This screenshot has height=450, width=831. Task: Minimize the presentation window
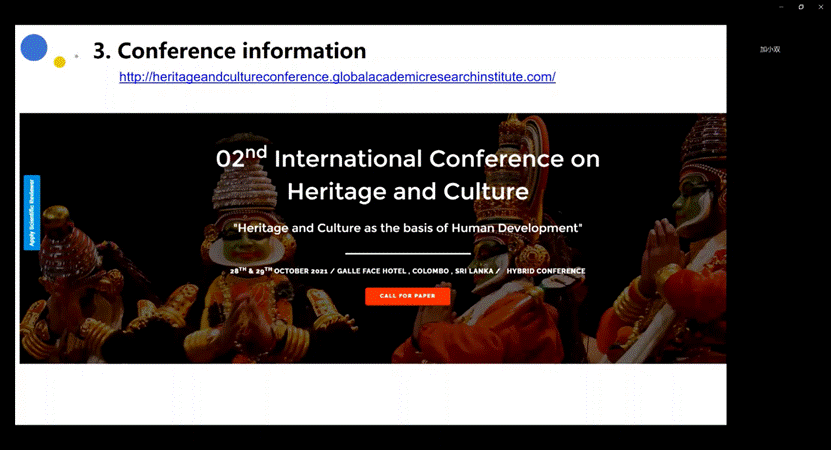pos(779,7)
